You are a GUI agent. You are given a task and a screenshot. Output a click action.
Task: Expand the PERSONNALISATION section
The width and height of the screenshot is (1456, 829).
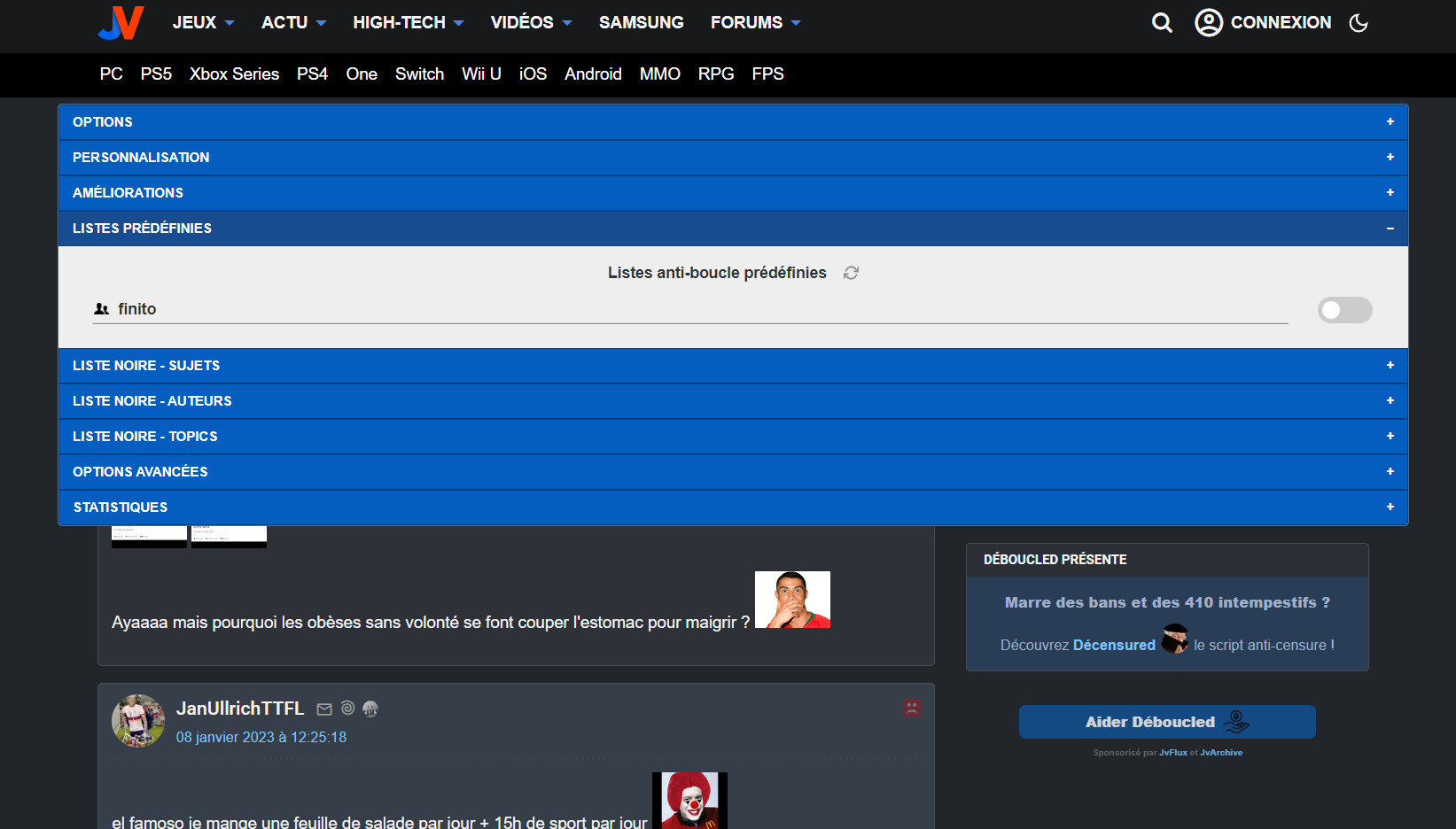click(733, 158)
